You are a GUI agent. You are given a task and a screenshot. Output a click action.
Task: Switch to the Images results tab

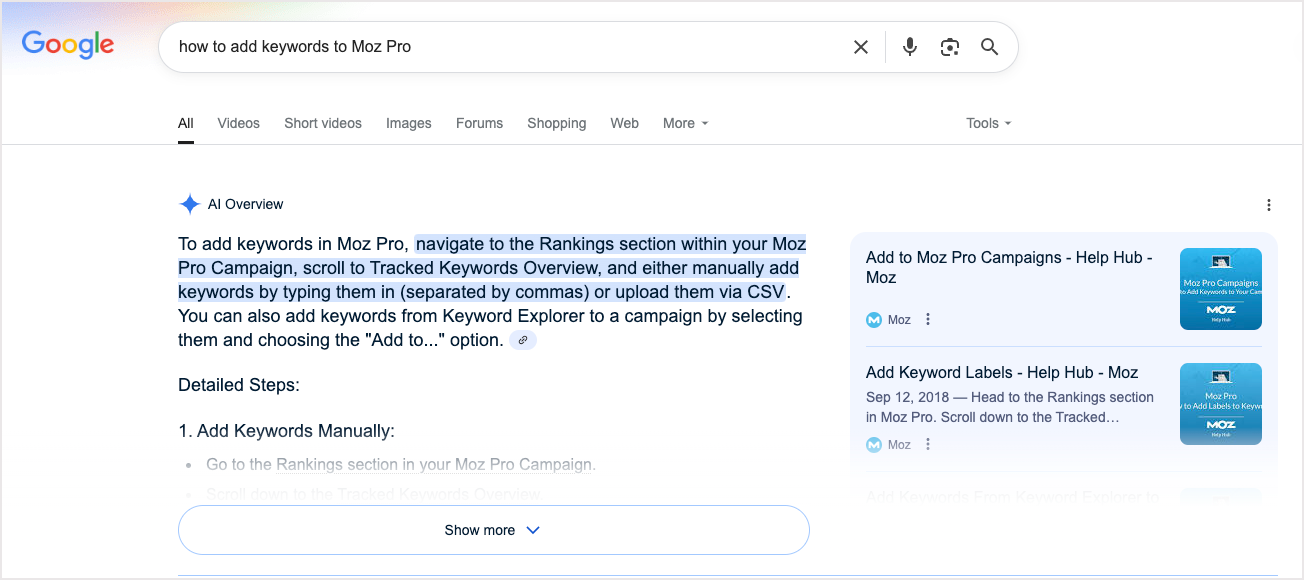(x=408, y=123)
